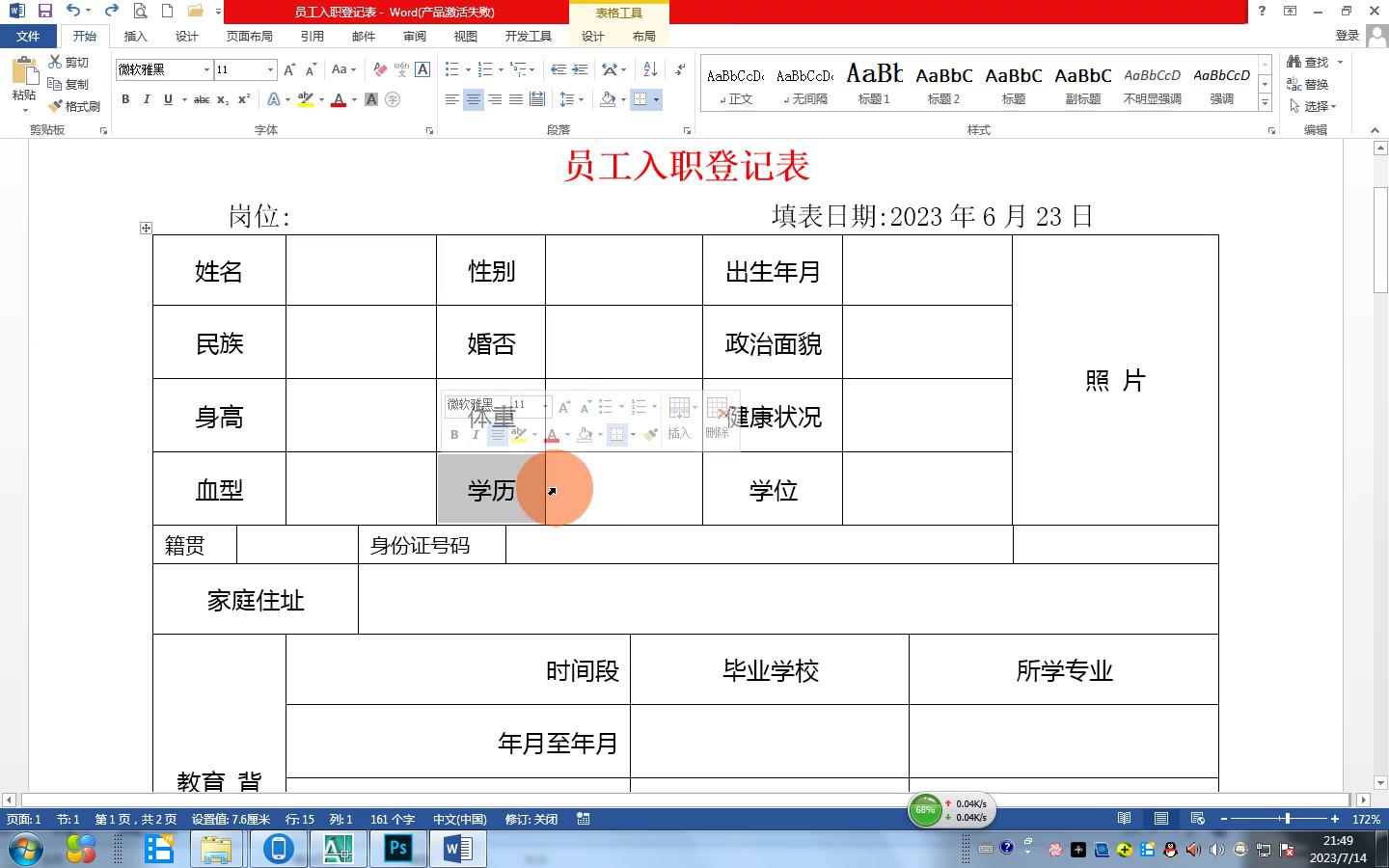
Task: Click the Format Painter (格式刷) button
Action: pos(74,106)
